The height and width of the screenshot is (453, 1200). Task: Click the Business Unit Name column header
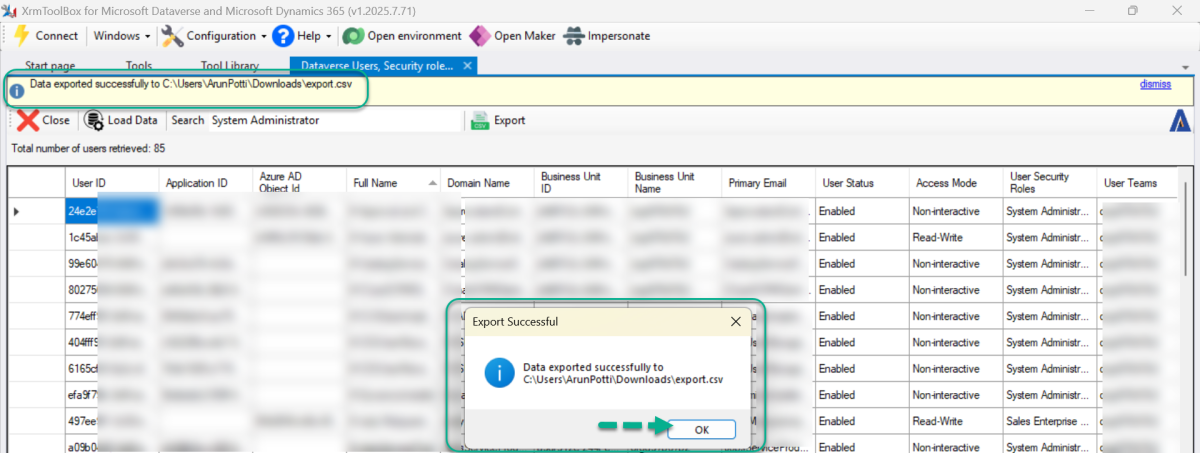click(676, 183)
